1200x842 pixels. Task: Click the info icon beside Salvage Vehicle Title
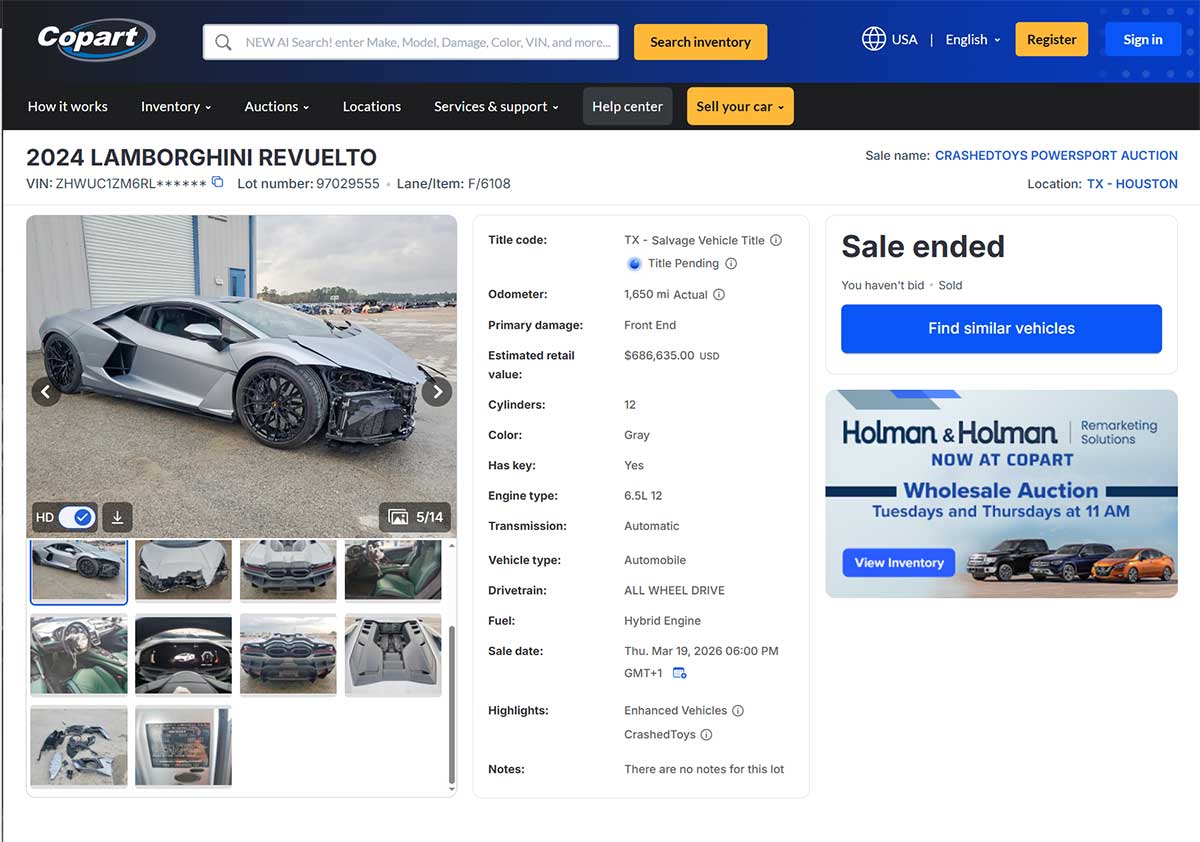pos(776,240)
